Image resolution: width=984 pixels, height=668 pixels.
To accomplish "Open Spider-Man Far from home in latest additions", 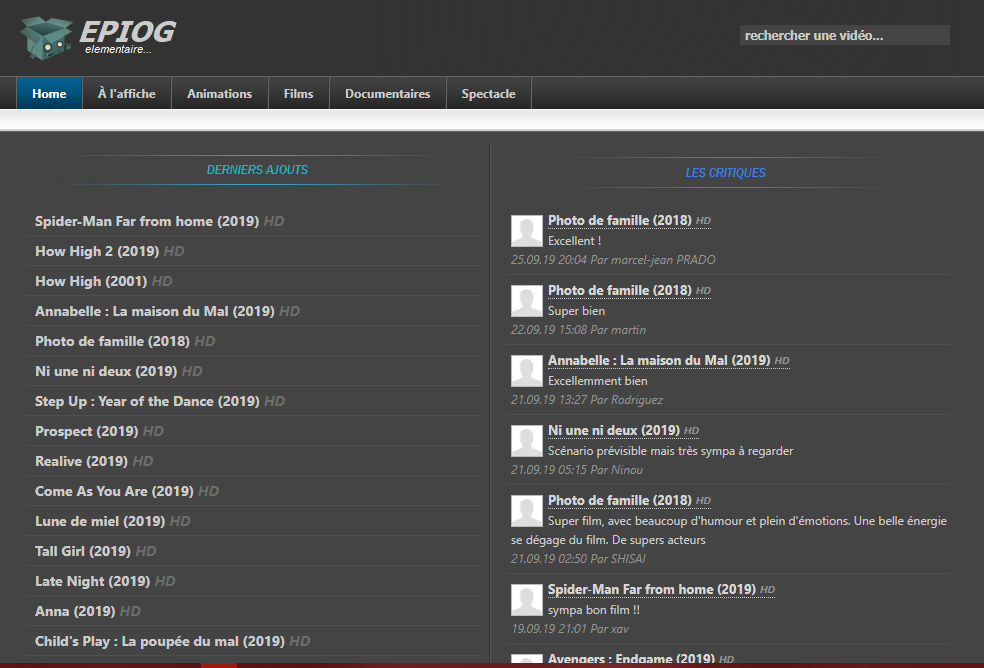I will tap(147, 221).
